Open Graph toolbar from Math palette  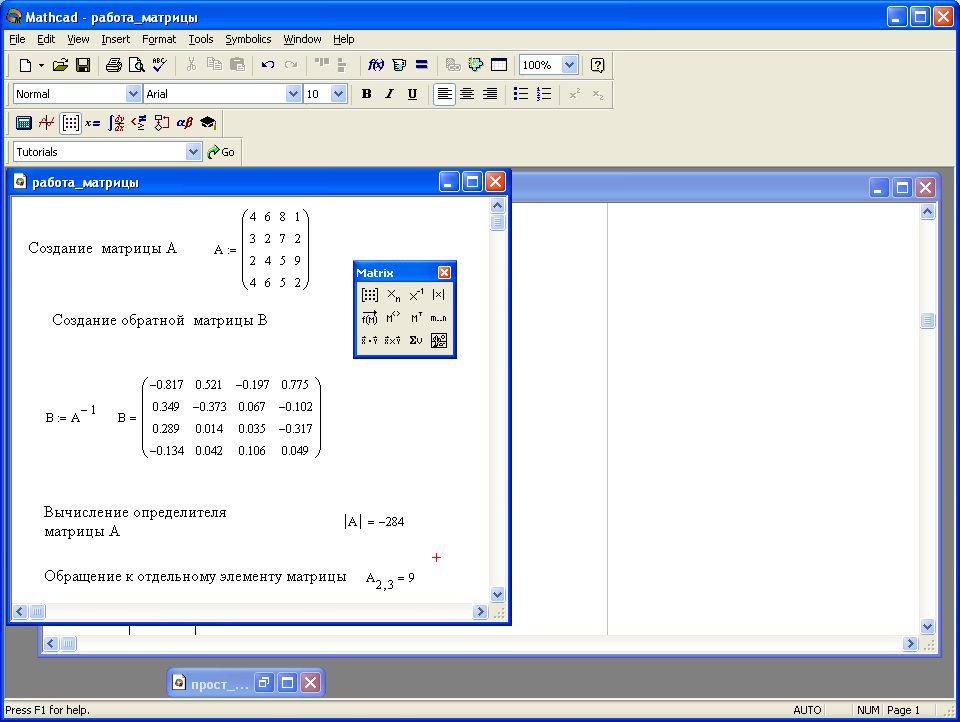click(x=47, y=123)
